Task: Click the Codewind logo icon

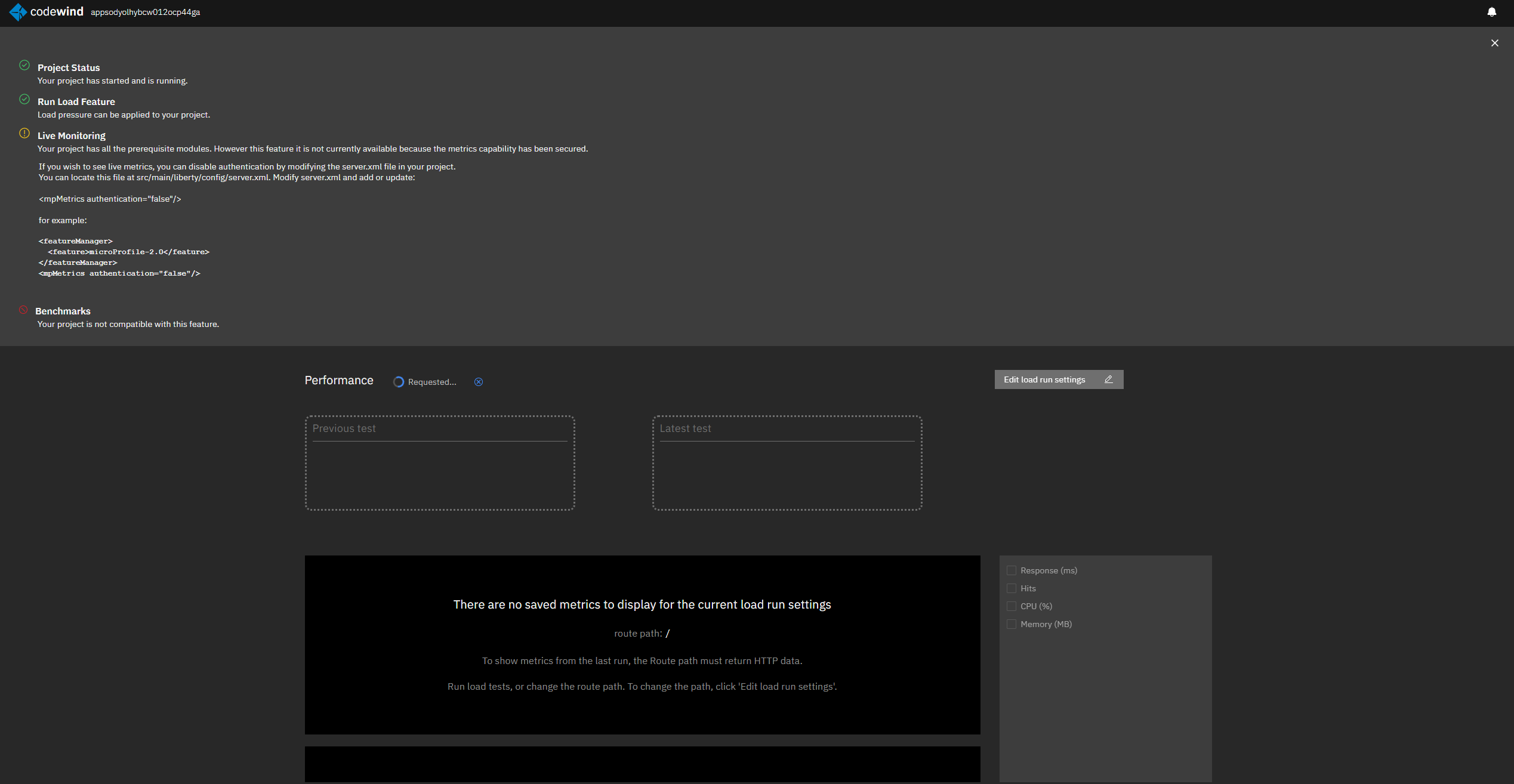Action: click(18, 12)
